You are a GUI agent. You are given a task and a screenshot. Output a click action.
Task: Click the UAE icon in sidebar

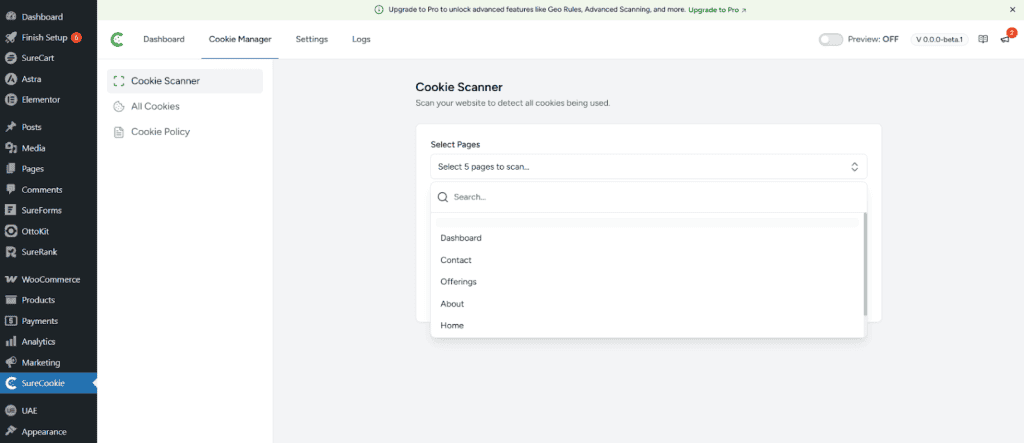pos(10,411)
